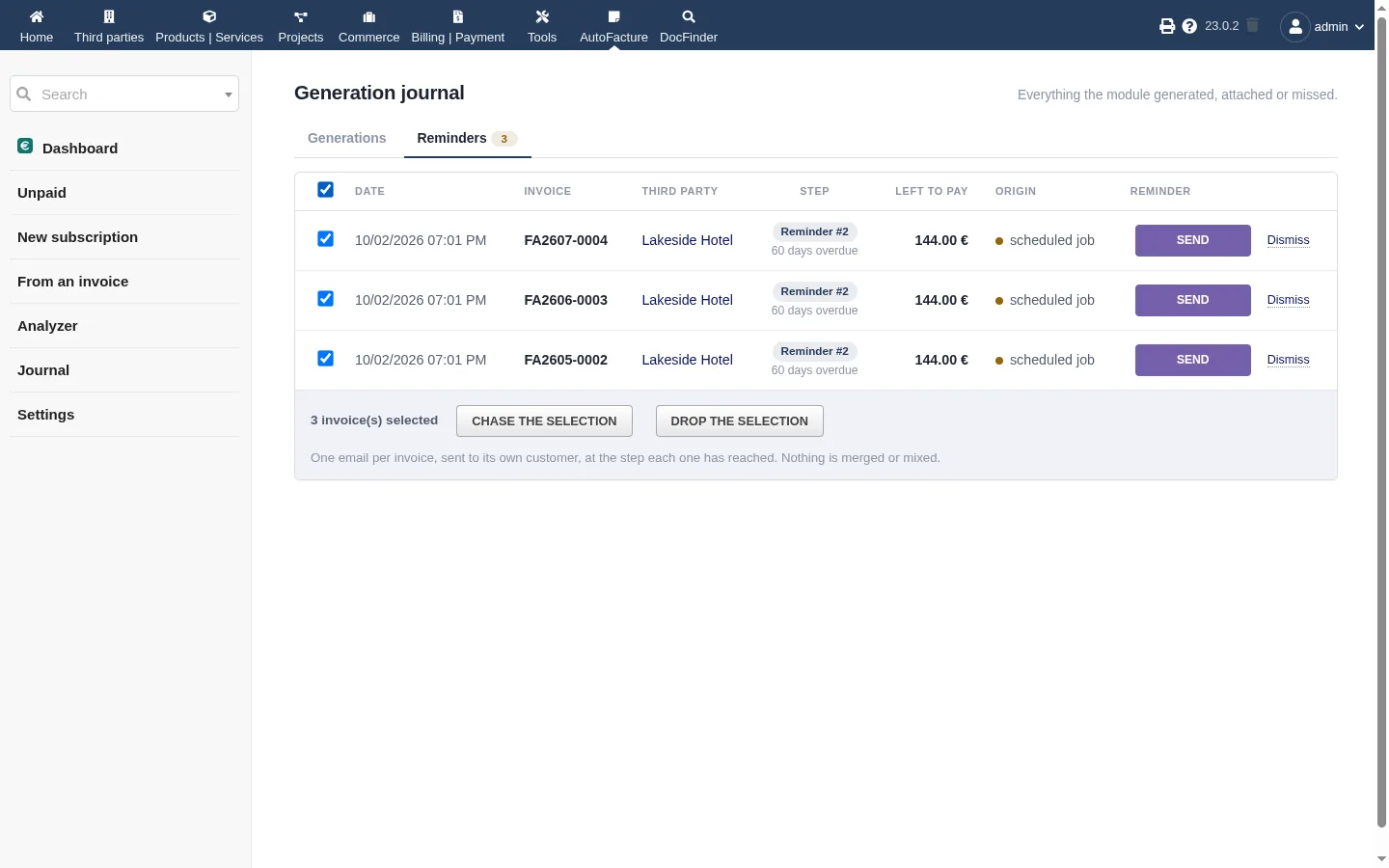Click Drop the selection button
The width and height of the screenshot is (1389, 868).
(740, 421)
